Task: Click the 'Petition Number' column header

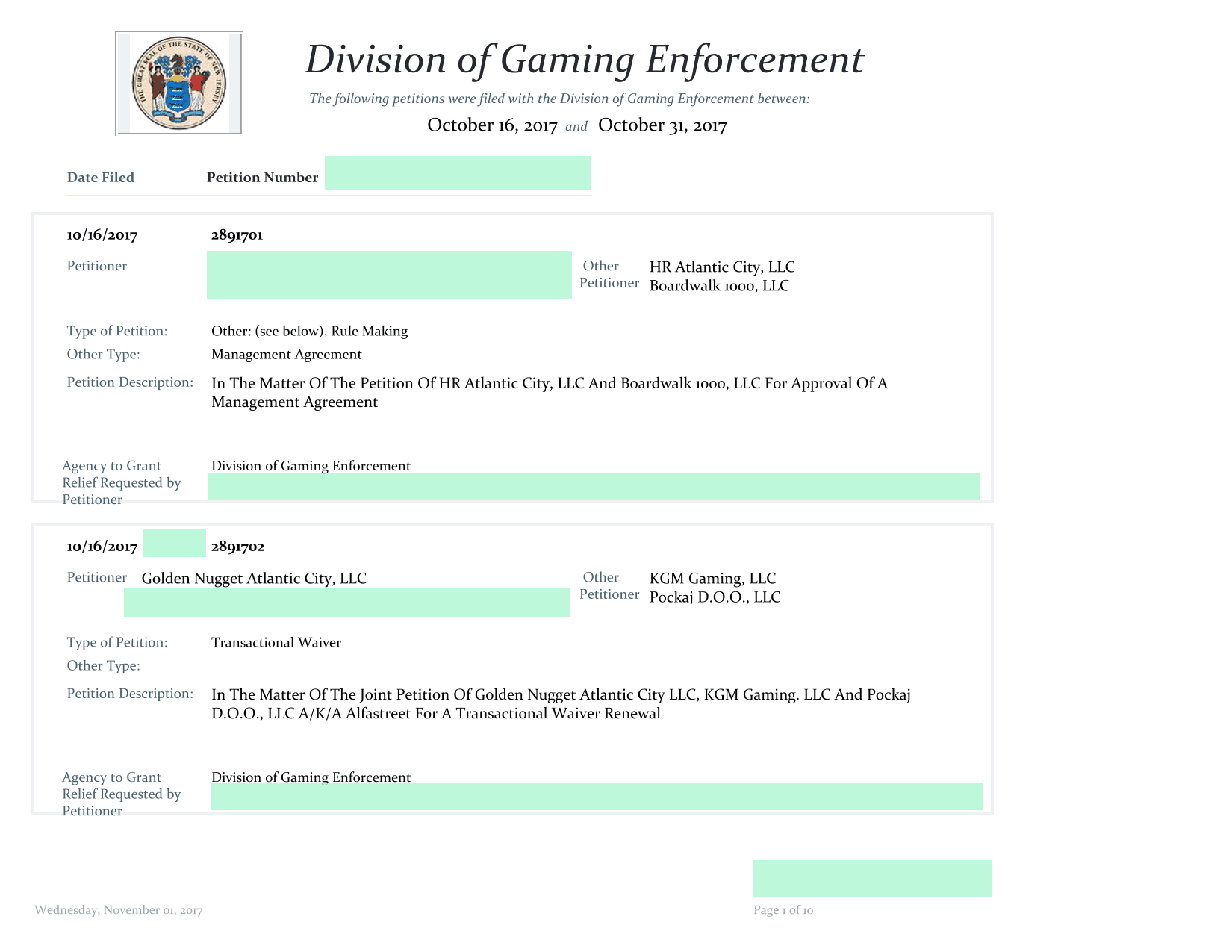Action: [x=262, y=178]
